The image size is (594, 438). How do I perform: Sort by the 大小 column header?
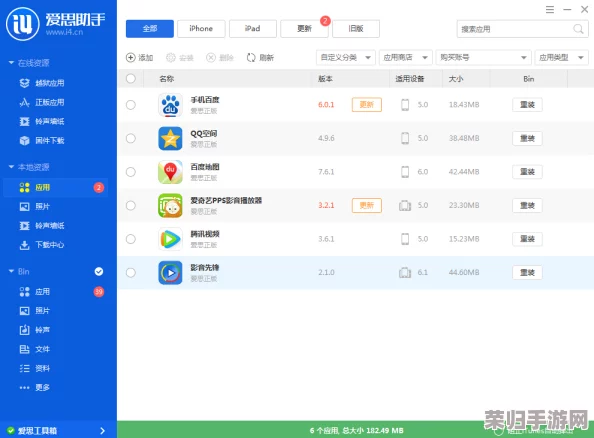click(x=456, y=79)
